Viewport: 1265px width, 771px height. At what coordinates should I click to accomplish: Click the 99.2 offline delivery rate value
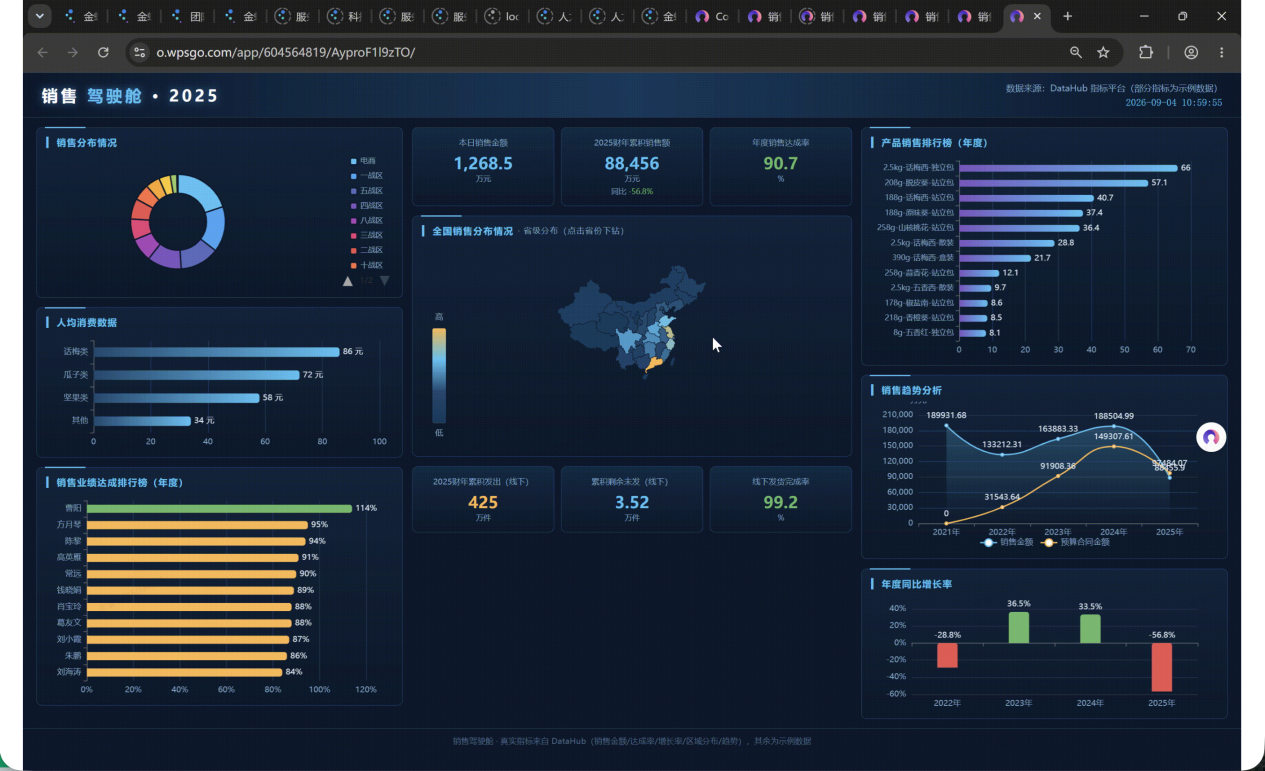[780, 502]
